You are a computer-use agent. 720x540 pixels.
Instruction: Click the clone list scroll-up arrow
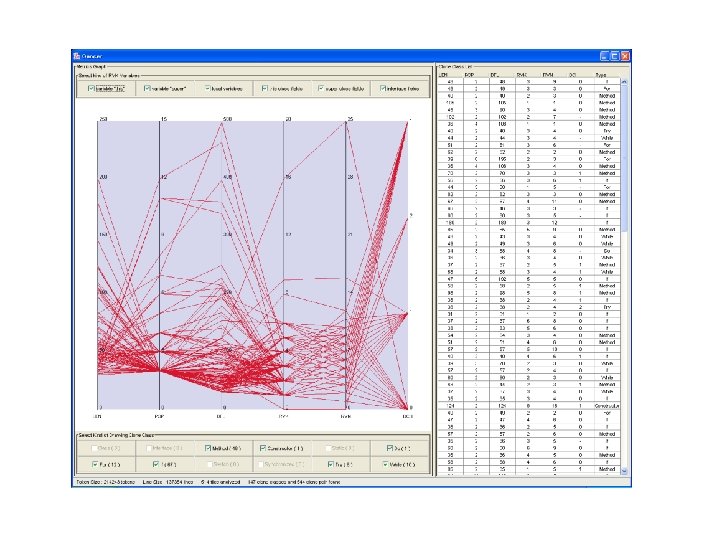point(624,82)
